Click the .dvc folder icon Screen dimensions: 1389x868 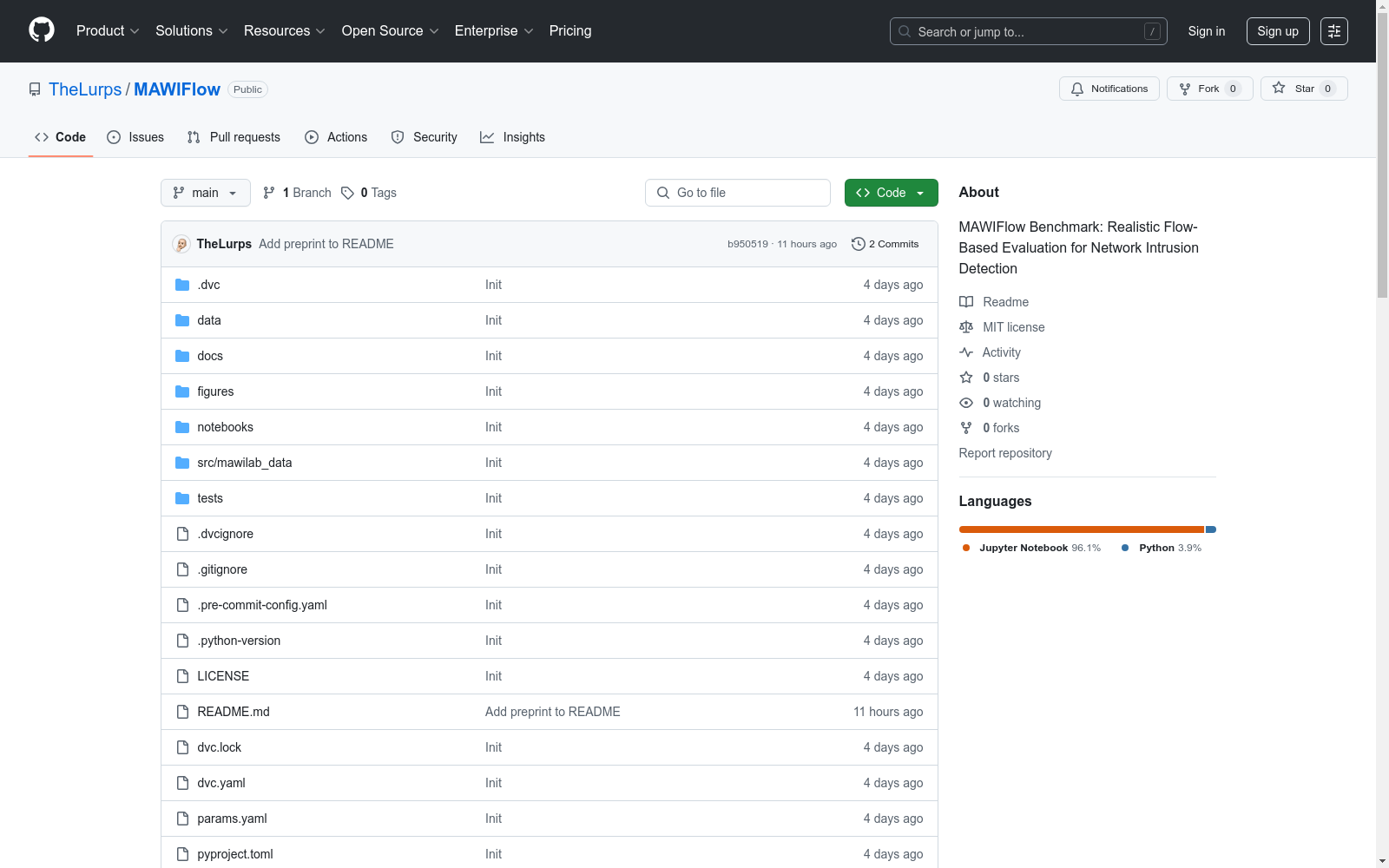(x=182, y=285)
